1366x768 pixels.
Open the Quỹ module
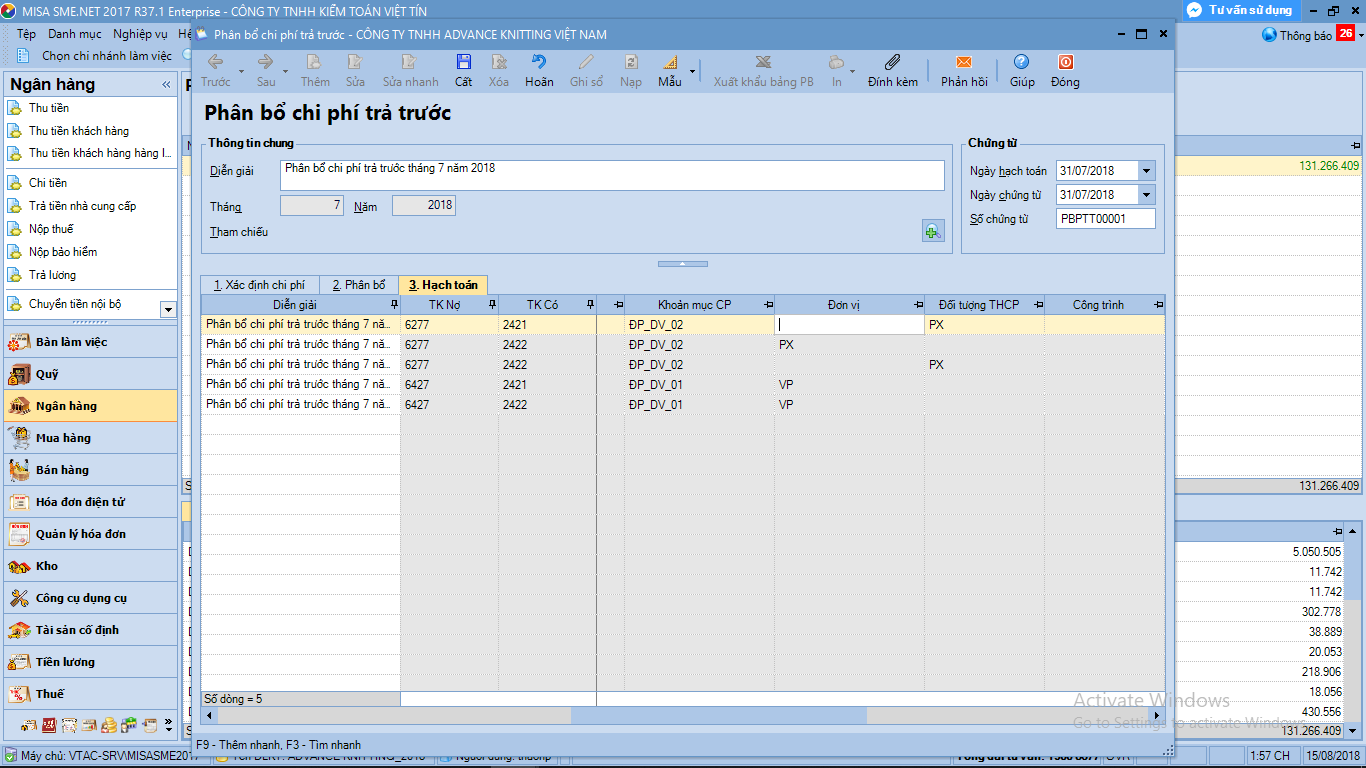pyautogui.click(x=90, y=374)
